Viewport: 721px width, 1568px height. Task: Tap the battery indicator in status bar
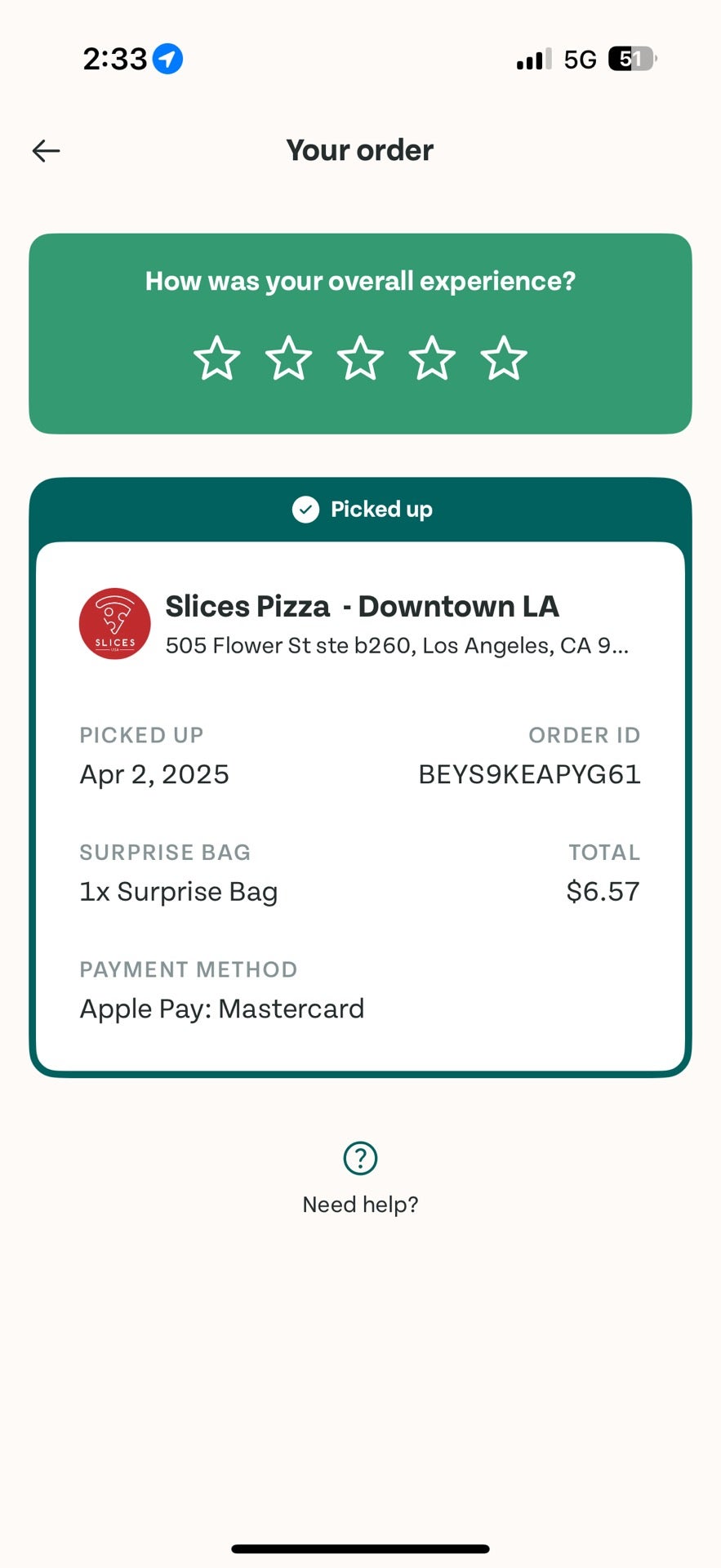tap(633, 59)
